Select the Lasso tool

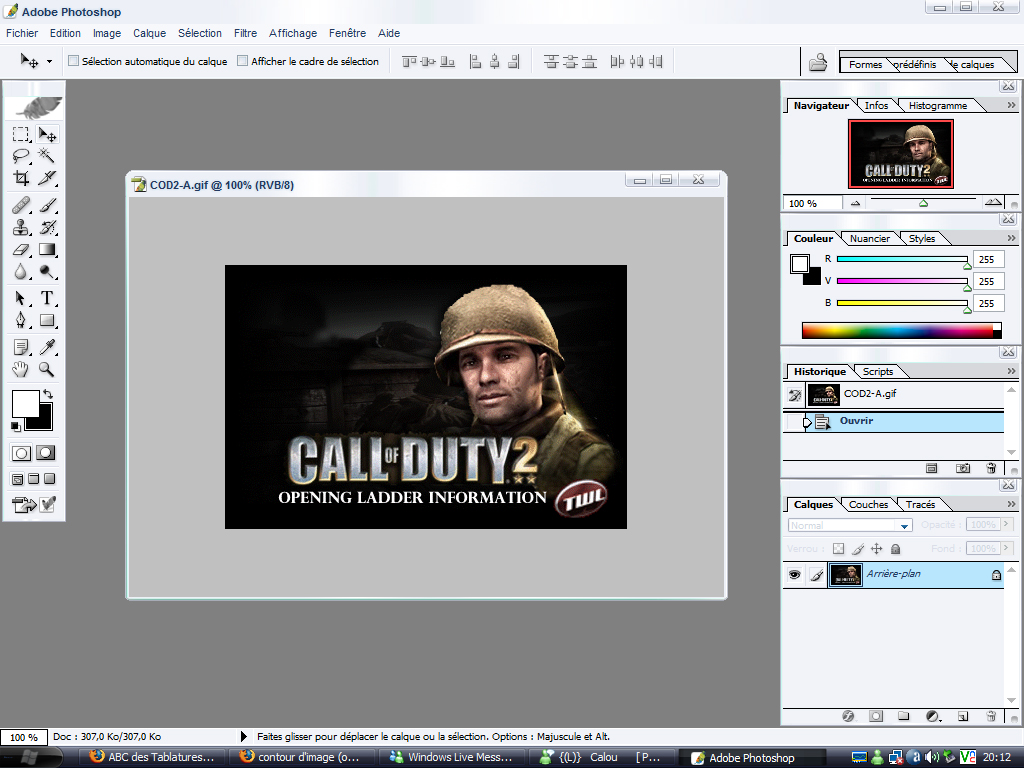(21, 156)
